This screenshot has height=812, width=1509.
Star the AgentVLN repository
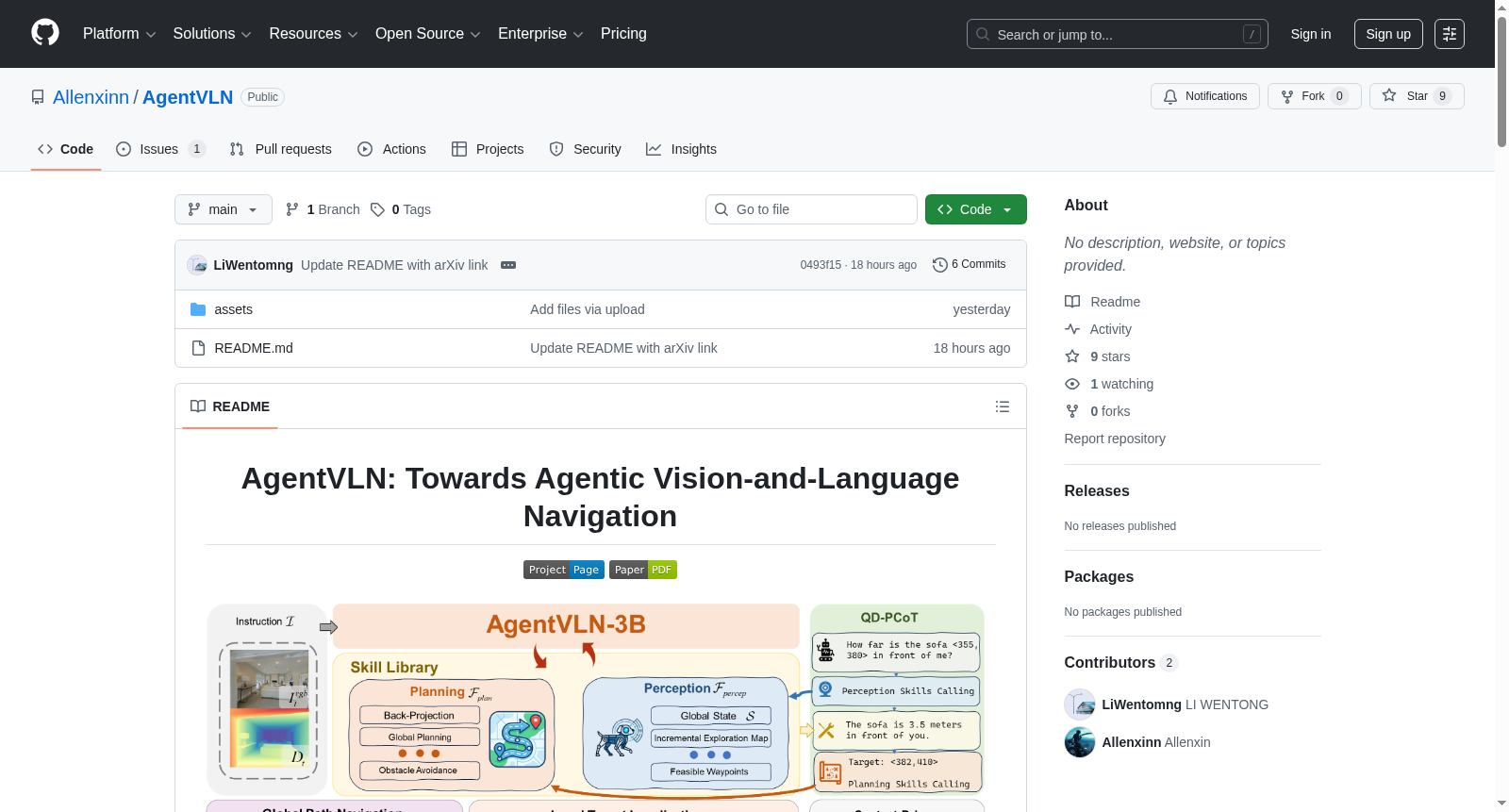point(1417,96)
